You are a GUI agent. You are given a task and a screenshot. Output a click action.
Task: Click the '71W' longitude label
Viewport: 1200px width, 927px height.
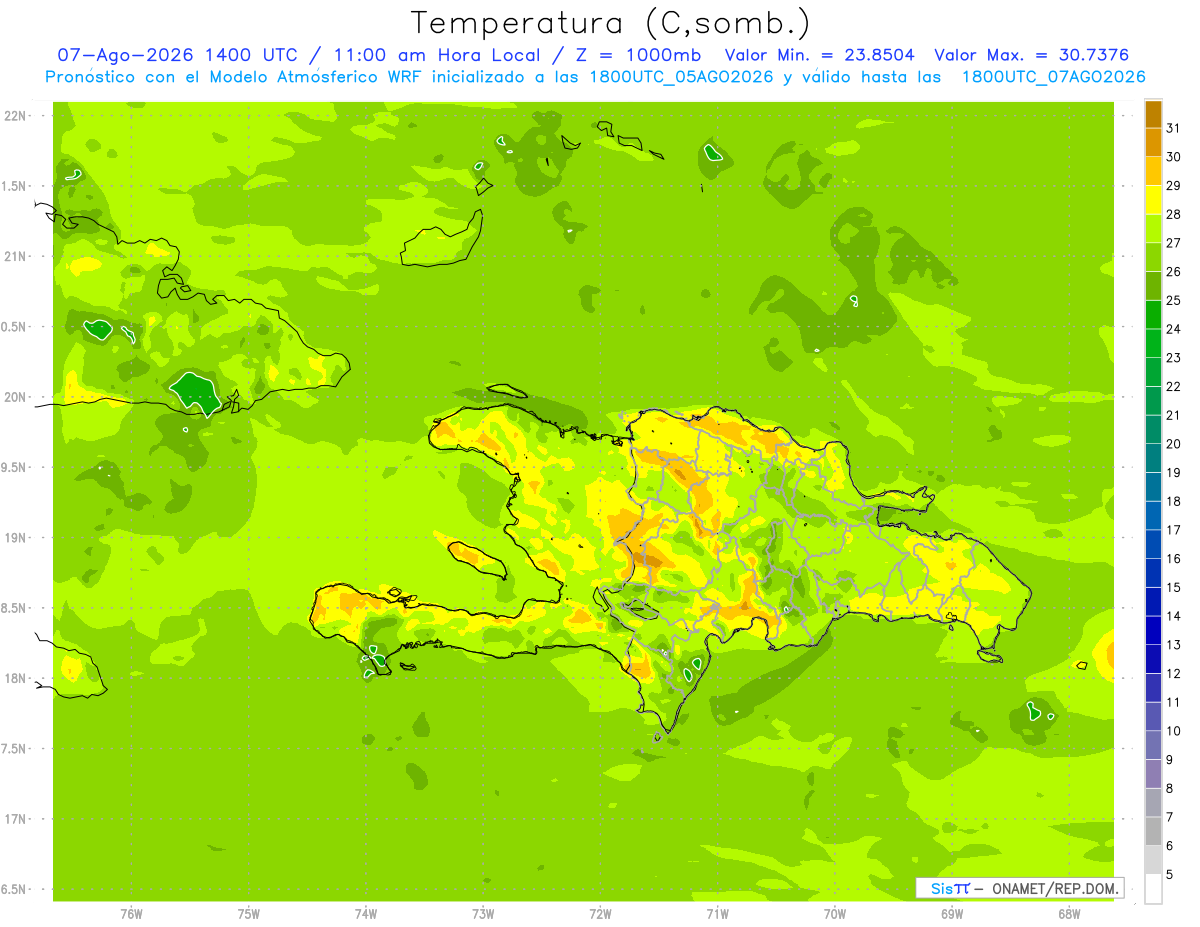coord(717,914)
